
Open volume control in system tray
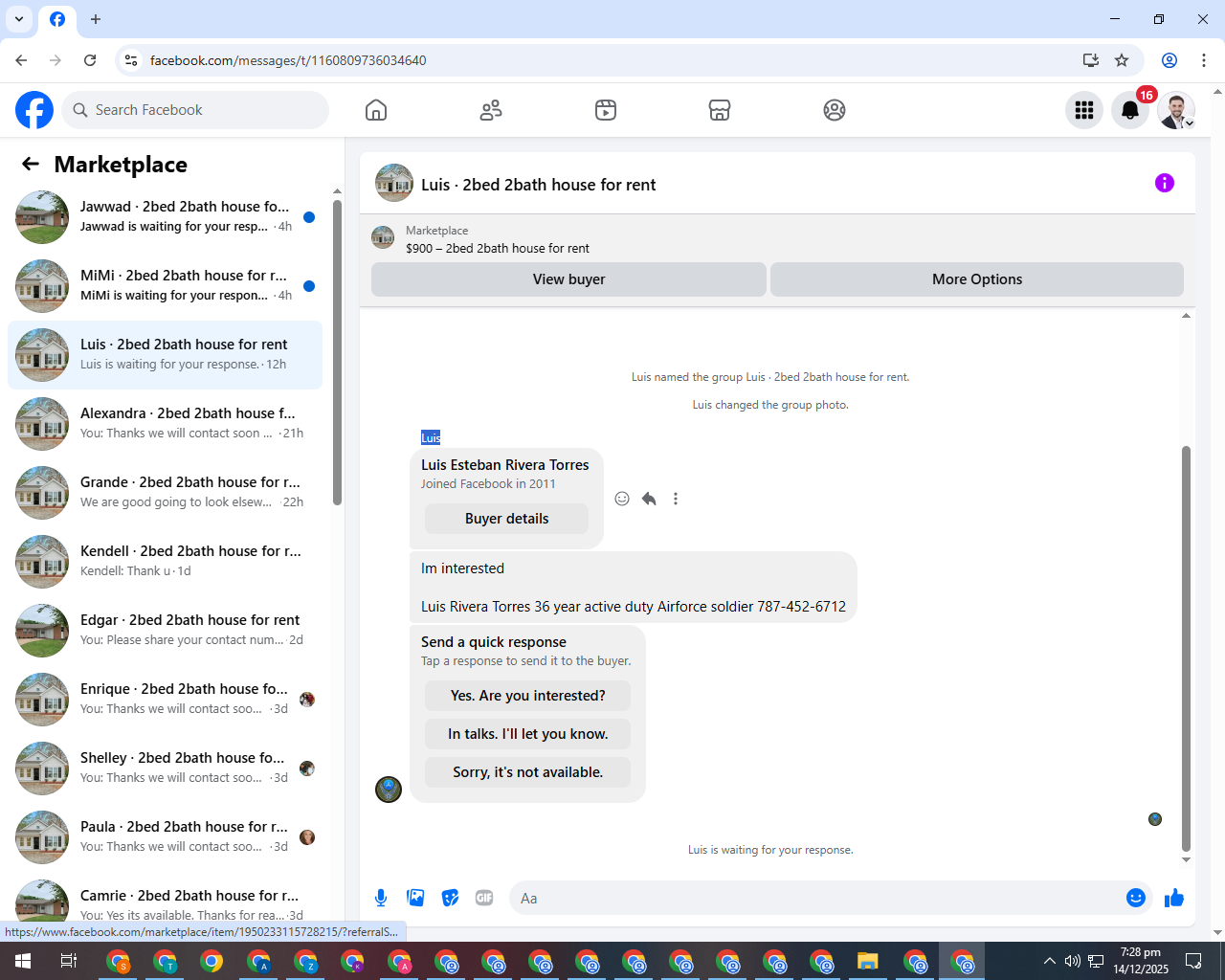(1073, 961)
